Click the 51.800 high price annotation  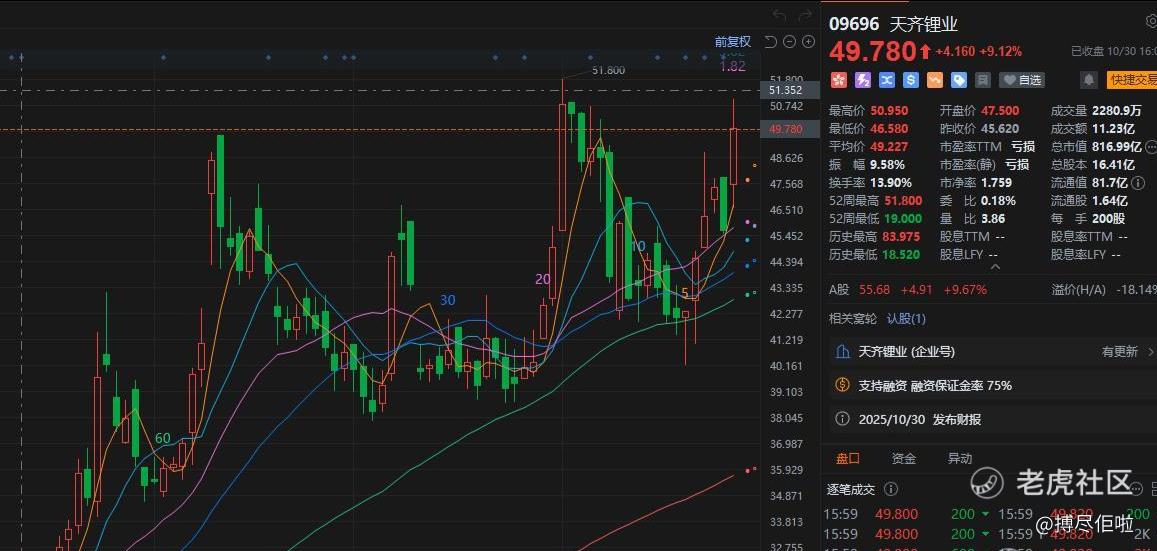click(609, 70)
